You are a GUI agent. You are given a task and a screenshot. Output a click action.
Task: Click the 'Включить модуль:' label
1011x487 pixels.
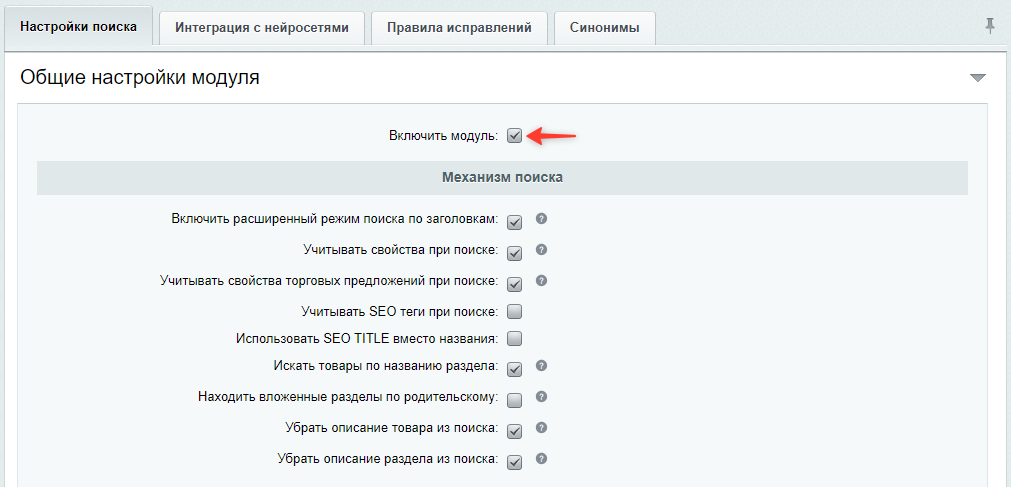444,136
